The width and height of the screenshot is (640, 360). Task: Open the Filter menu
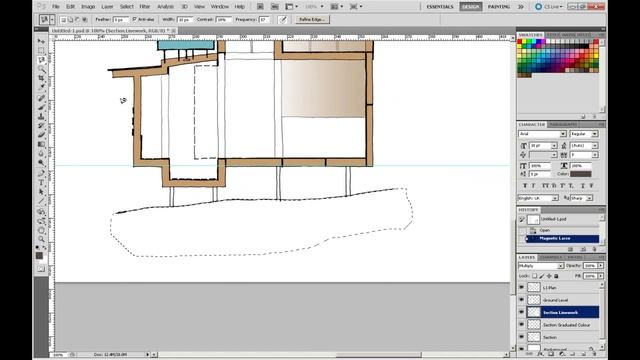pos(144,7)
